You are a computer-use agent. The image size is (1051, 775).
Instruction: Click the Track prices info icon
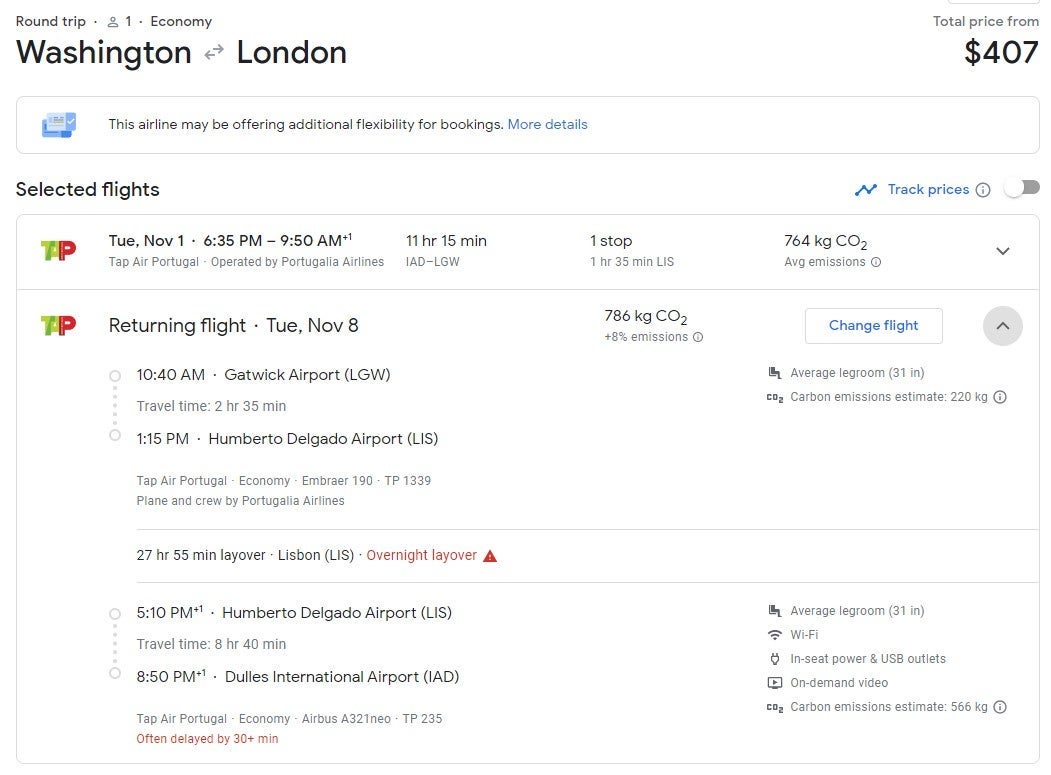click(983, 190)
